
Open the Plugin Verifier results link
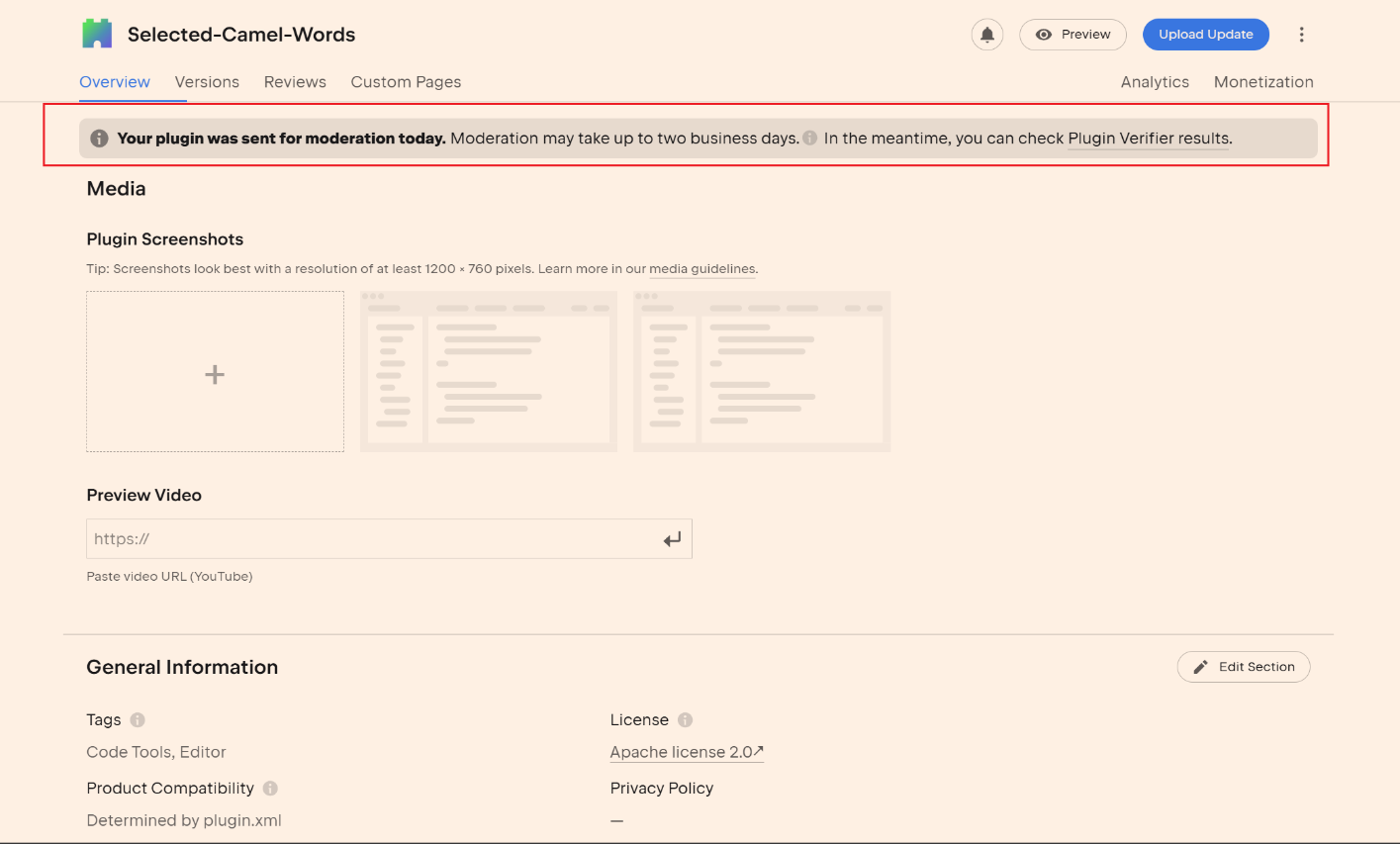click(1148, 139)
